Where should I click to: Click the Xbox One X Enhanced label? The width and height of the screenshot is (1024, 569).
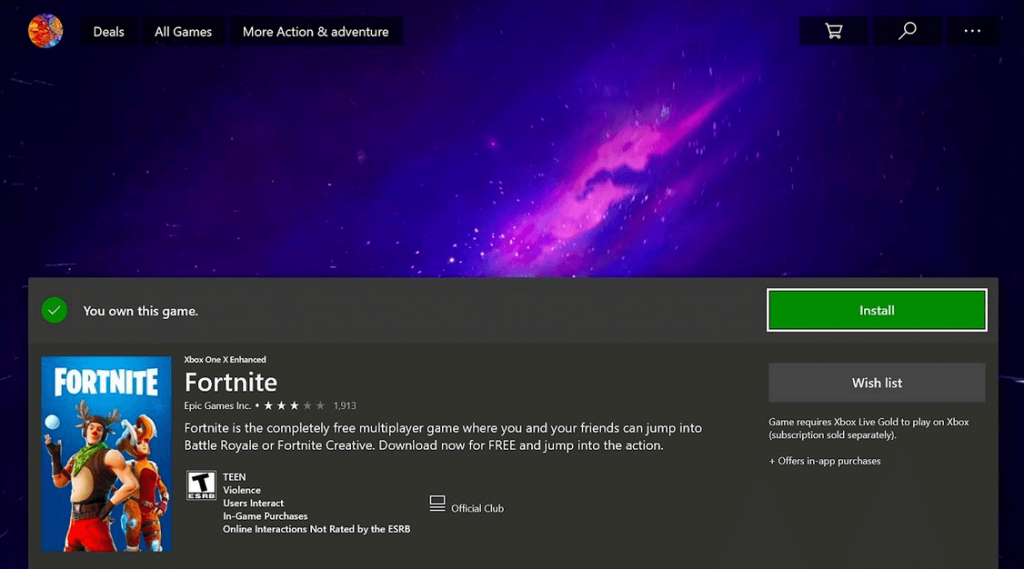coord(225,359)
